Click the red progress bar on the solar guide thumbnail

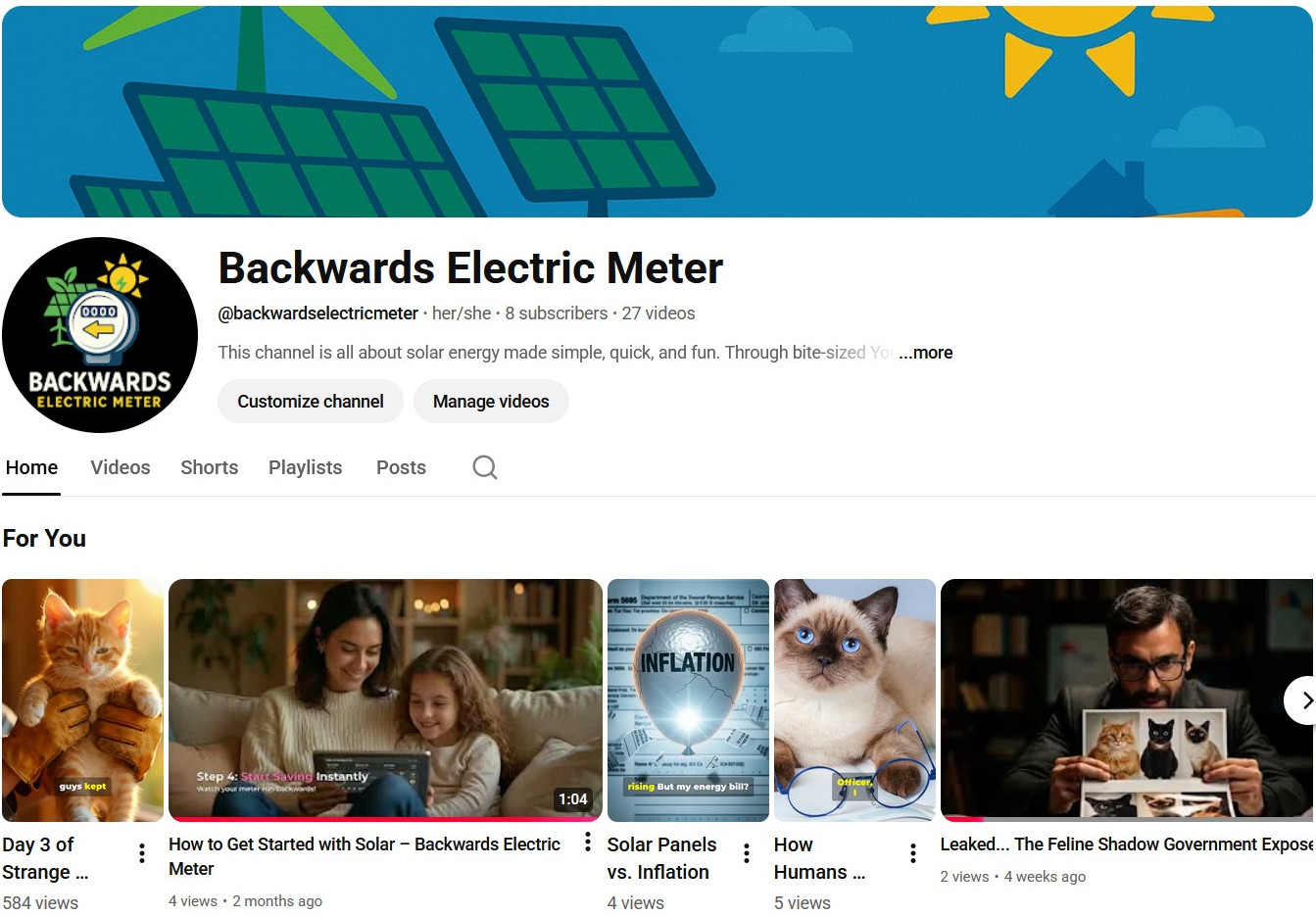click(x=385, y=818)
